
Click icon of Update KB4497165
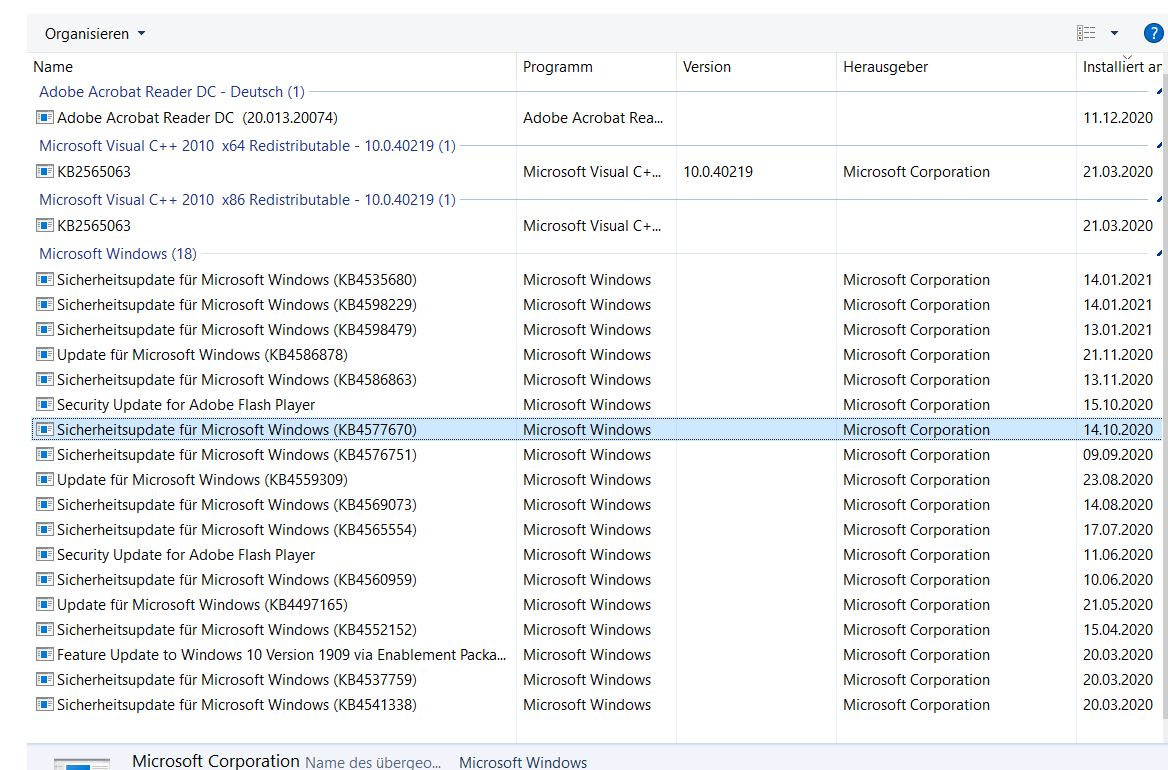click(45, 605)
